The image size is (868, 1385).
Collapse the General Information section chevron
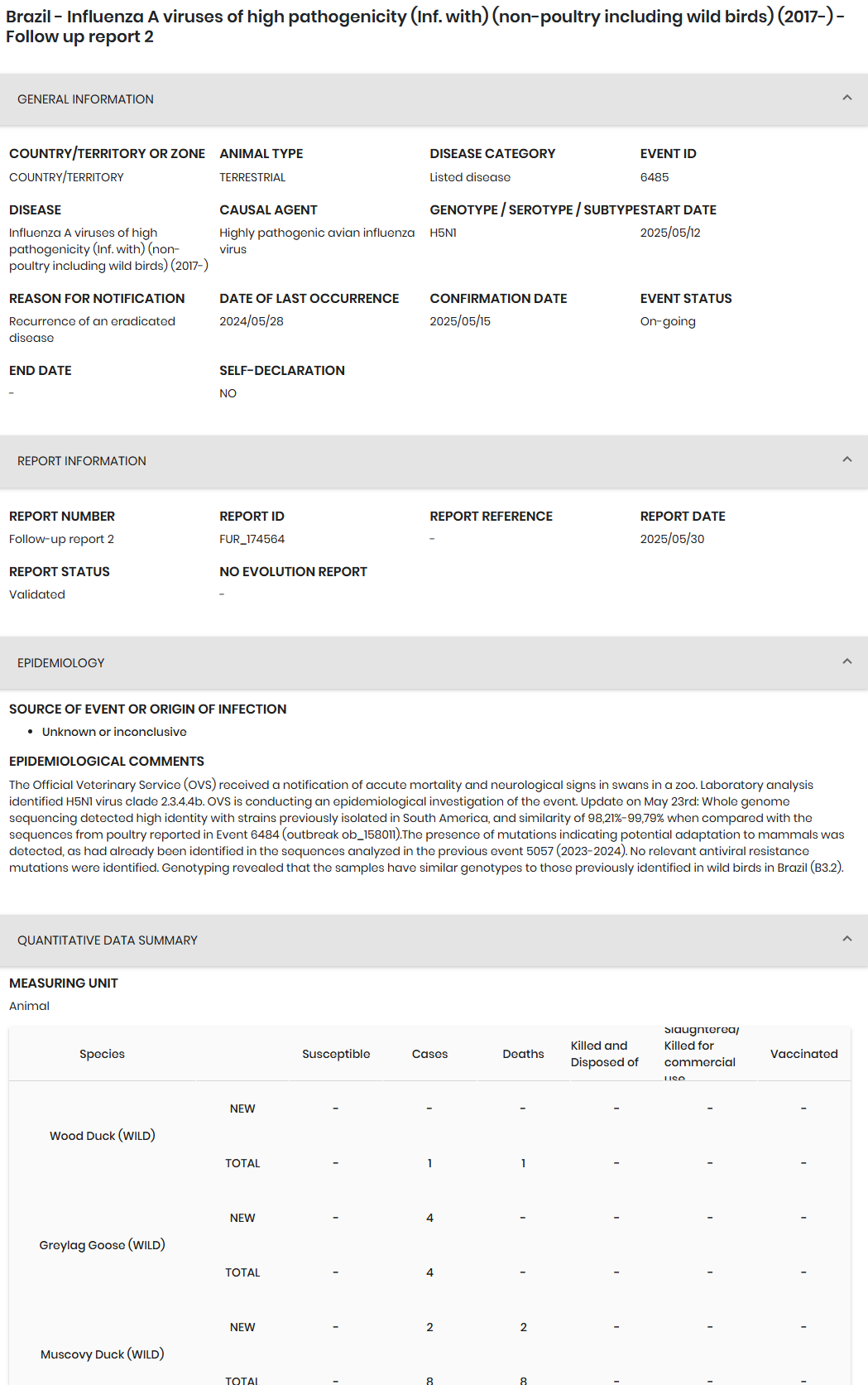(846, 98)
